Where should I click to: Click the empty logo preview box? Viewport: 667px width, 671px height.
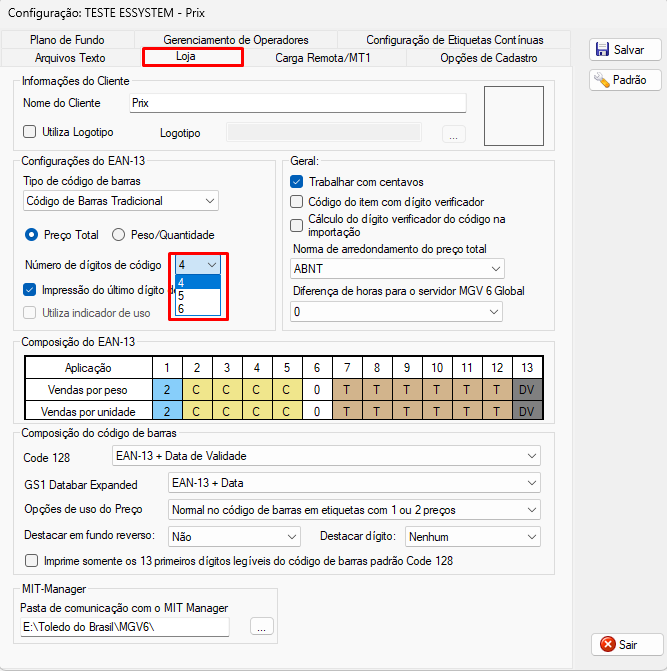514,116
